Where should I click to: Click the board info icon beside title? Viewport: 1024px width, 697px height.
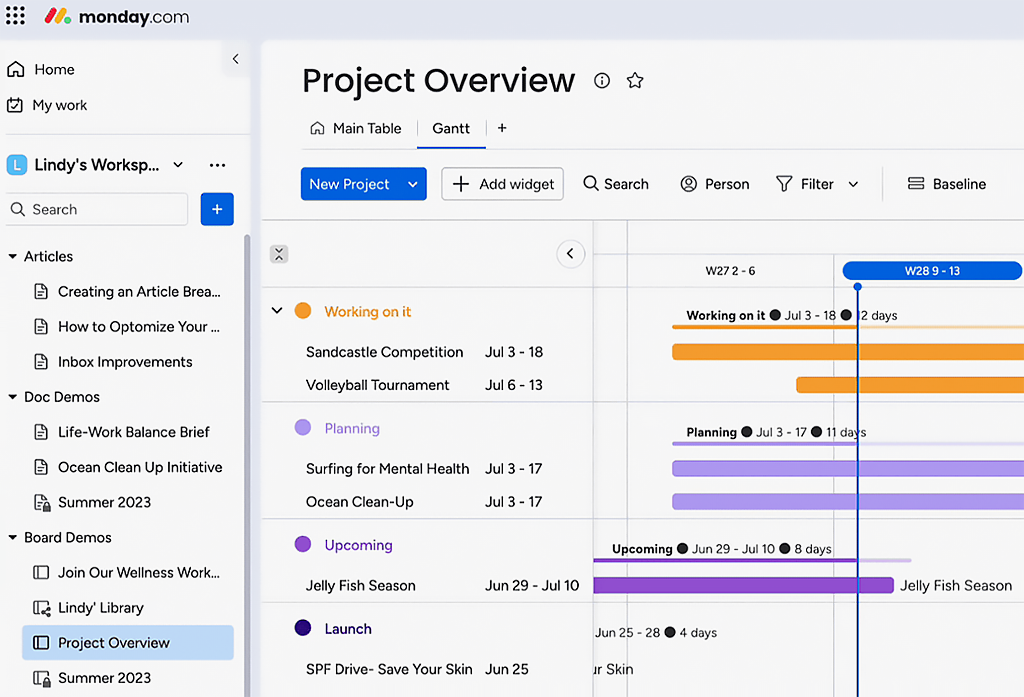click(x=602, y=81)
